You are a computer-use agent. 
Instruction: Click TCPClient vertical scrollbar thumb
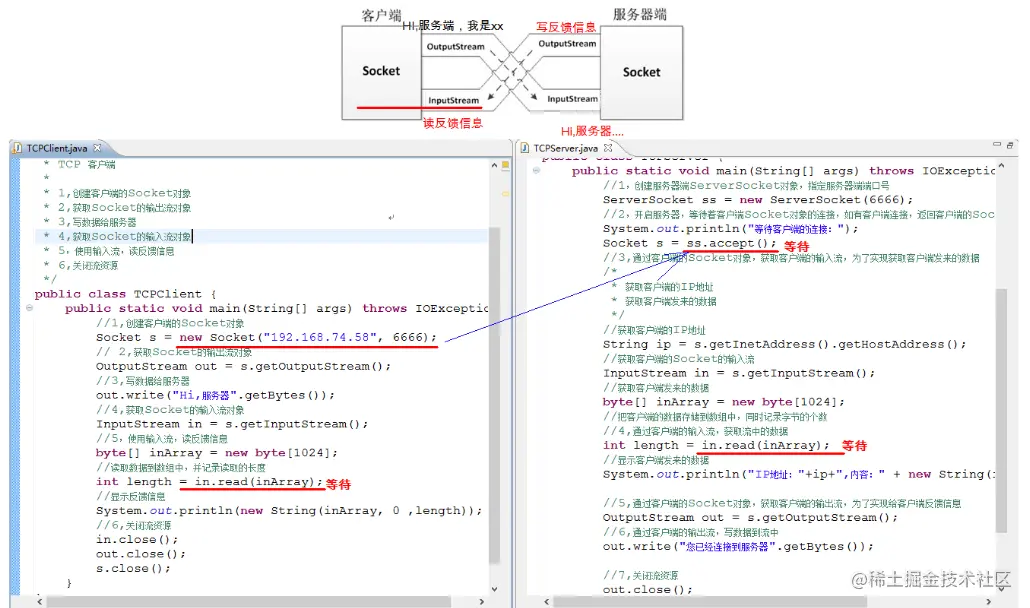494,394
